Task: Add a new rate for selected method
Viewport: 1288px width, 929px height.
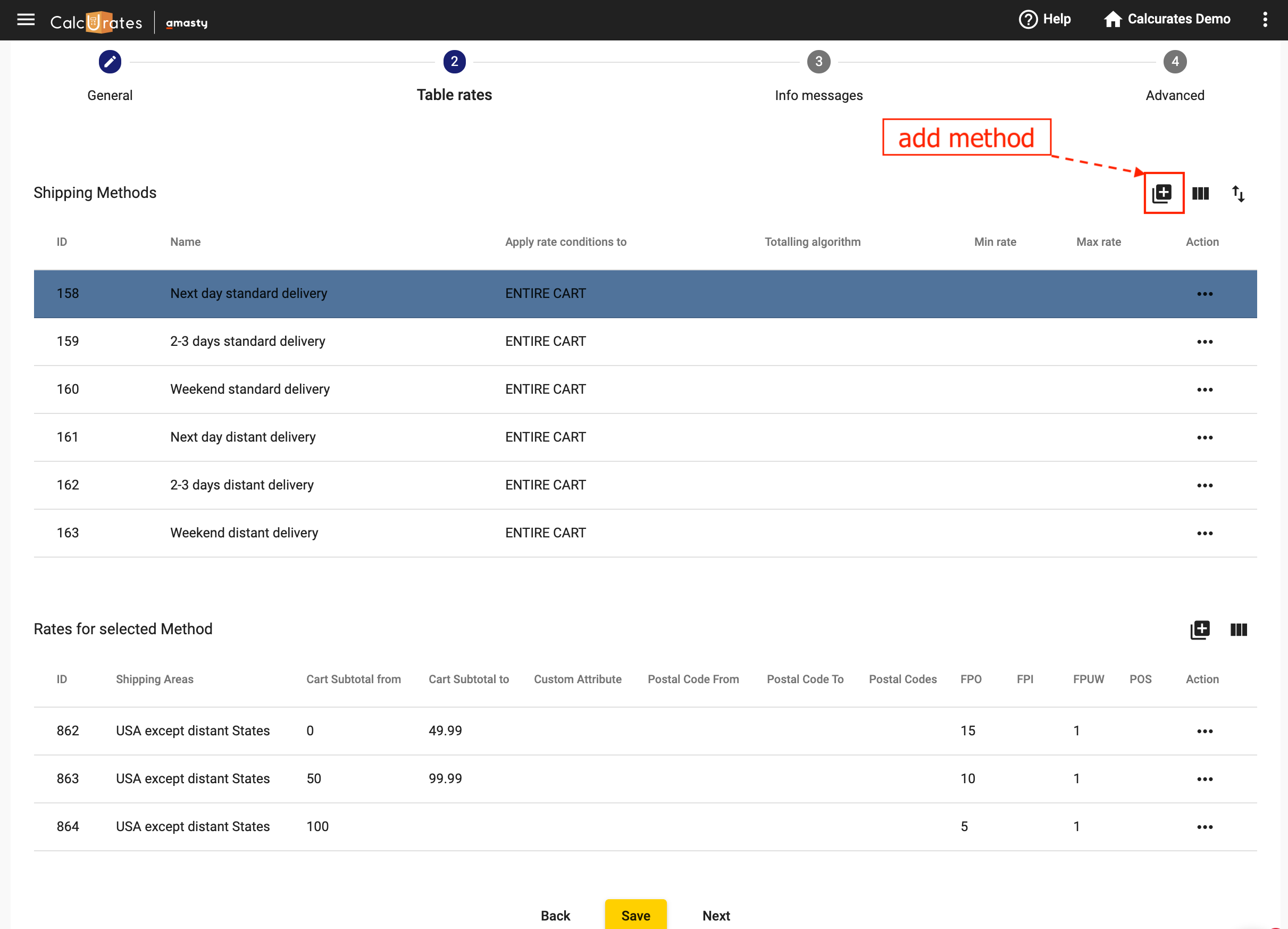Action: coord(1200,629)
